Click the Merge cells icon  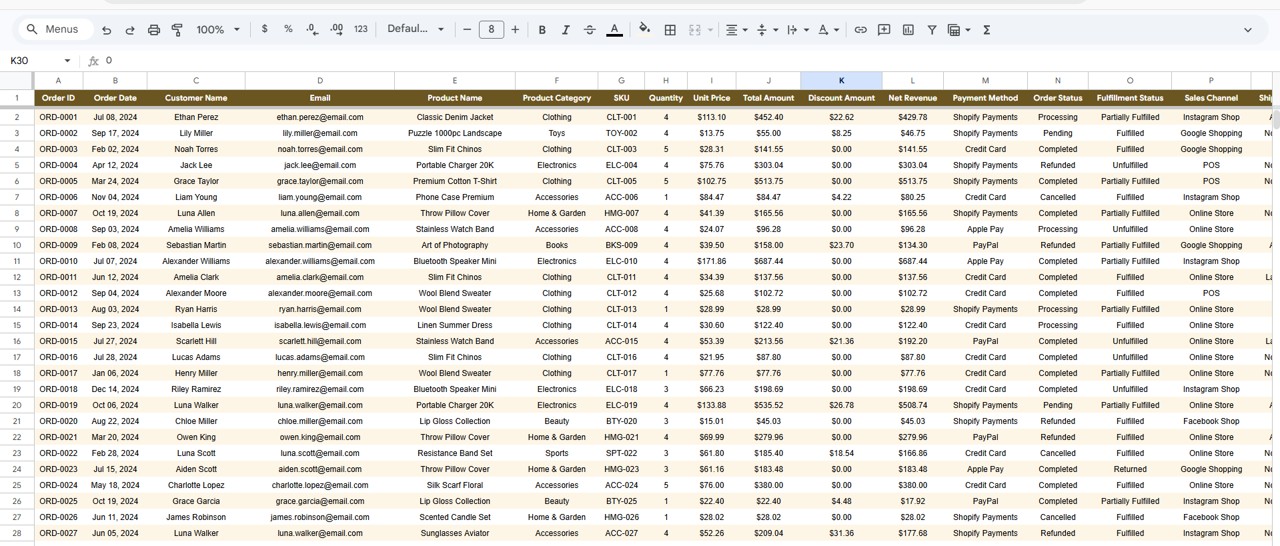695,30
